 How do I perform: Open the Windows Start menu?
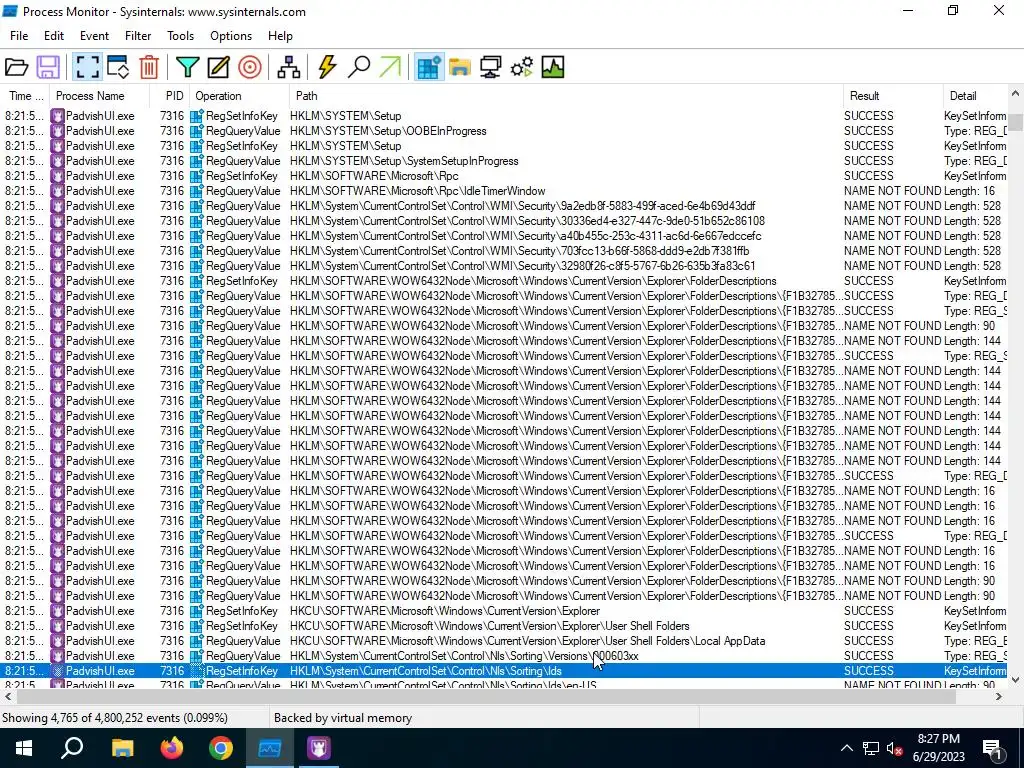[24, 748]
